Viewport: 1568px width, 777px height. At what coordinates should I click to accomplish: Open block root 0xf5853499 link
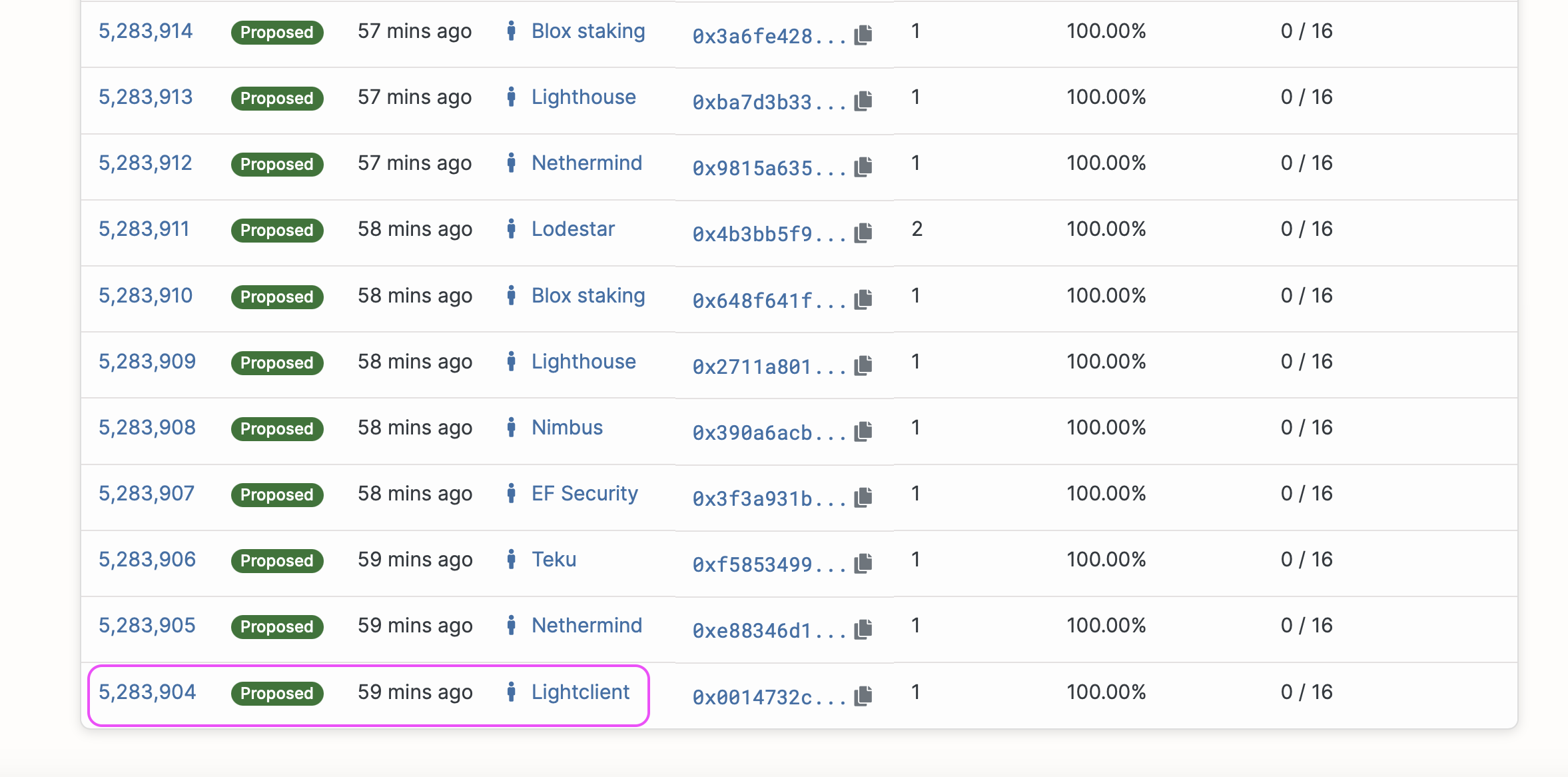point(752,564)
